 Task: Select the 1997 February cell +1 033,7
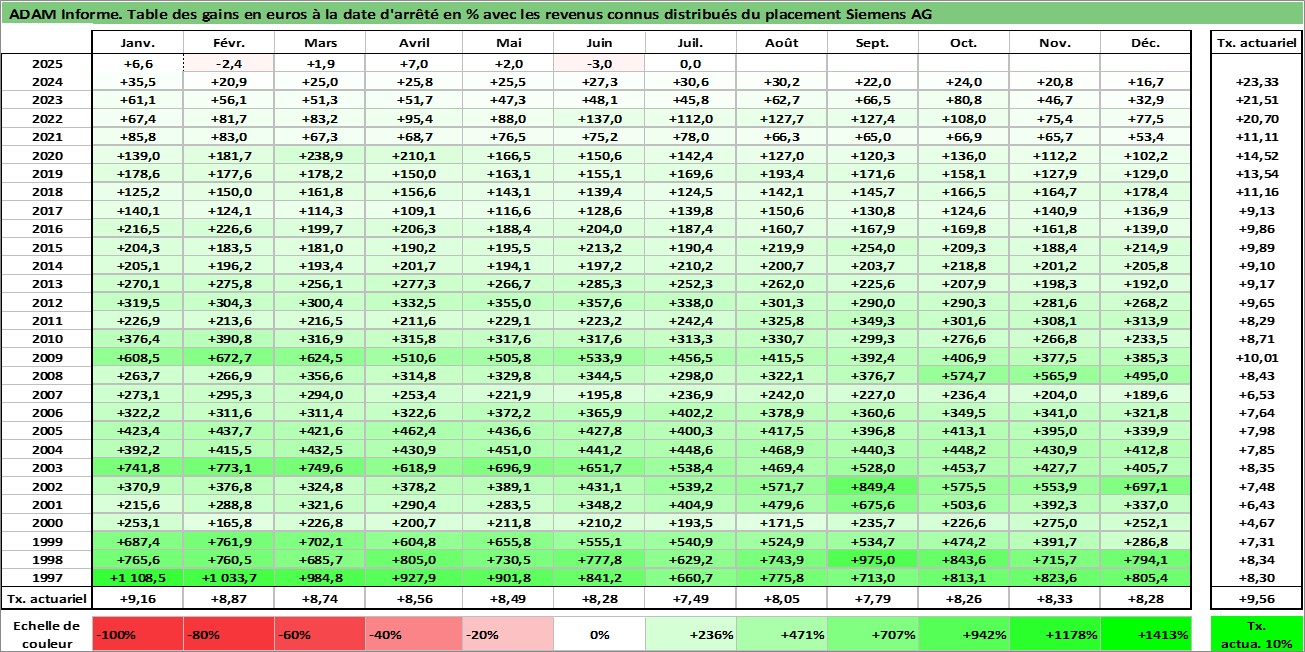229,578
